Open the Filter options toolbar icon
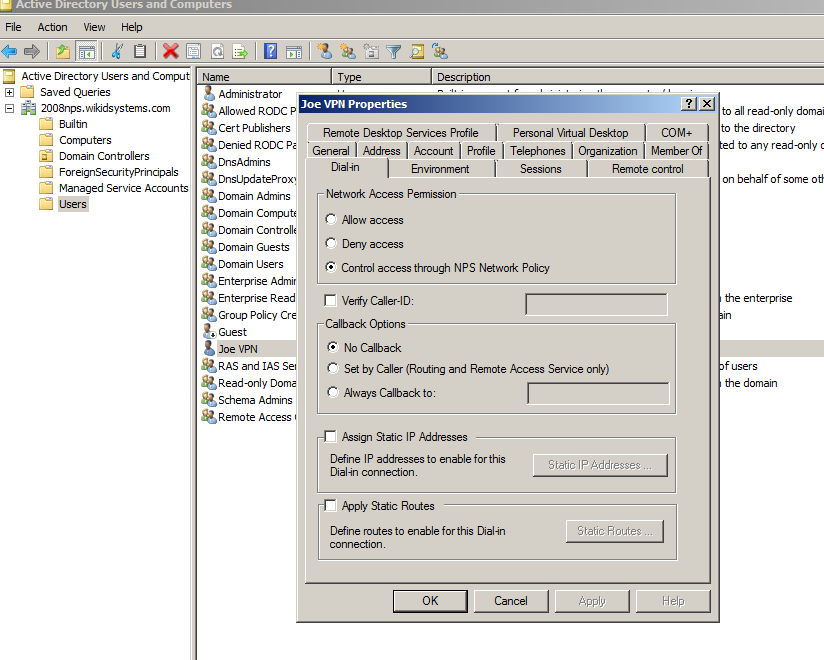This screenshot has width=824, height=660. [x=393, y=51]
